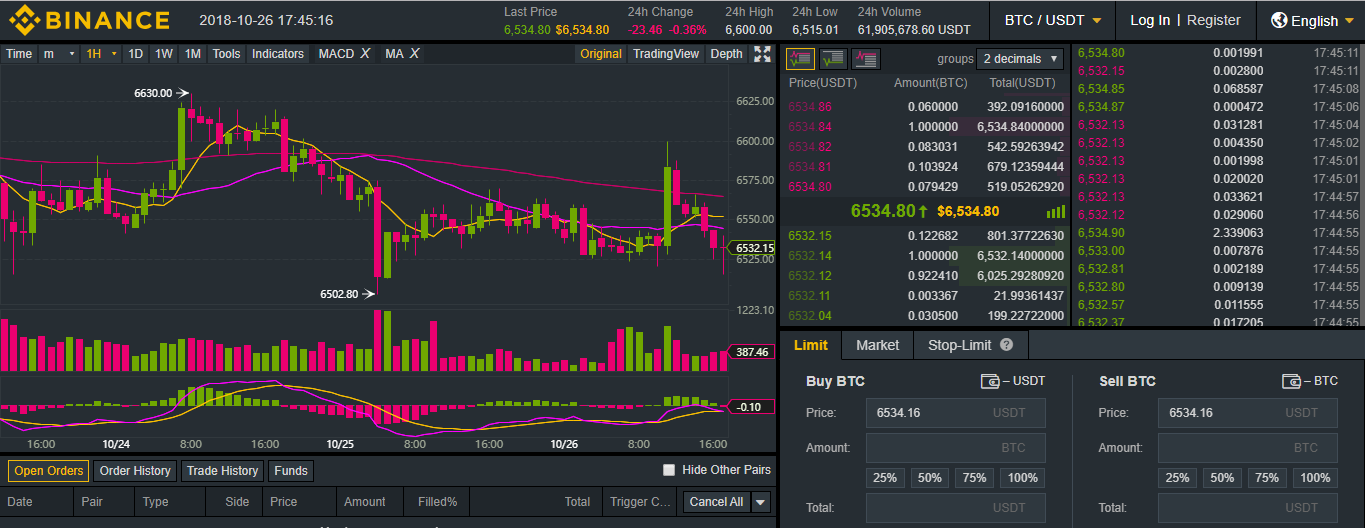1365x528 pixels.
Task: Choose 25% under Buy BTC
Action: point(885,478)
